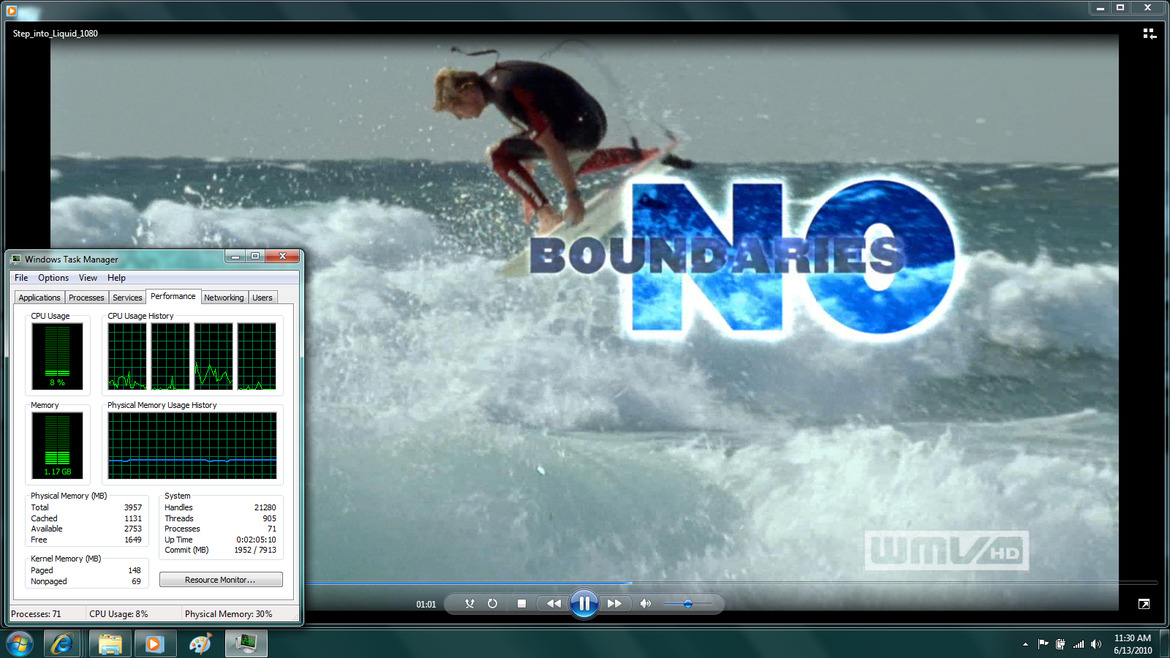
Task: Click the power plug battery tray icon
Action: 1060,644
